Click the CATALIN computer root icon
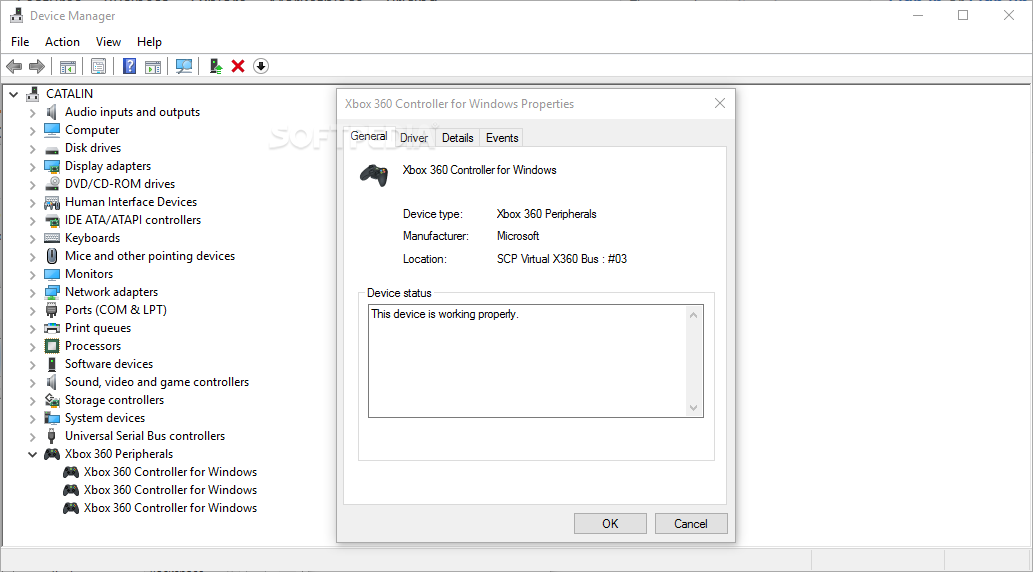This screenshot has width=1033, height=572. (32, 94)
